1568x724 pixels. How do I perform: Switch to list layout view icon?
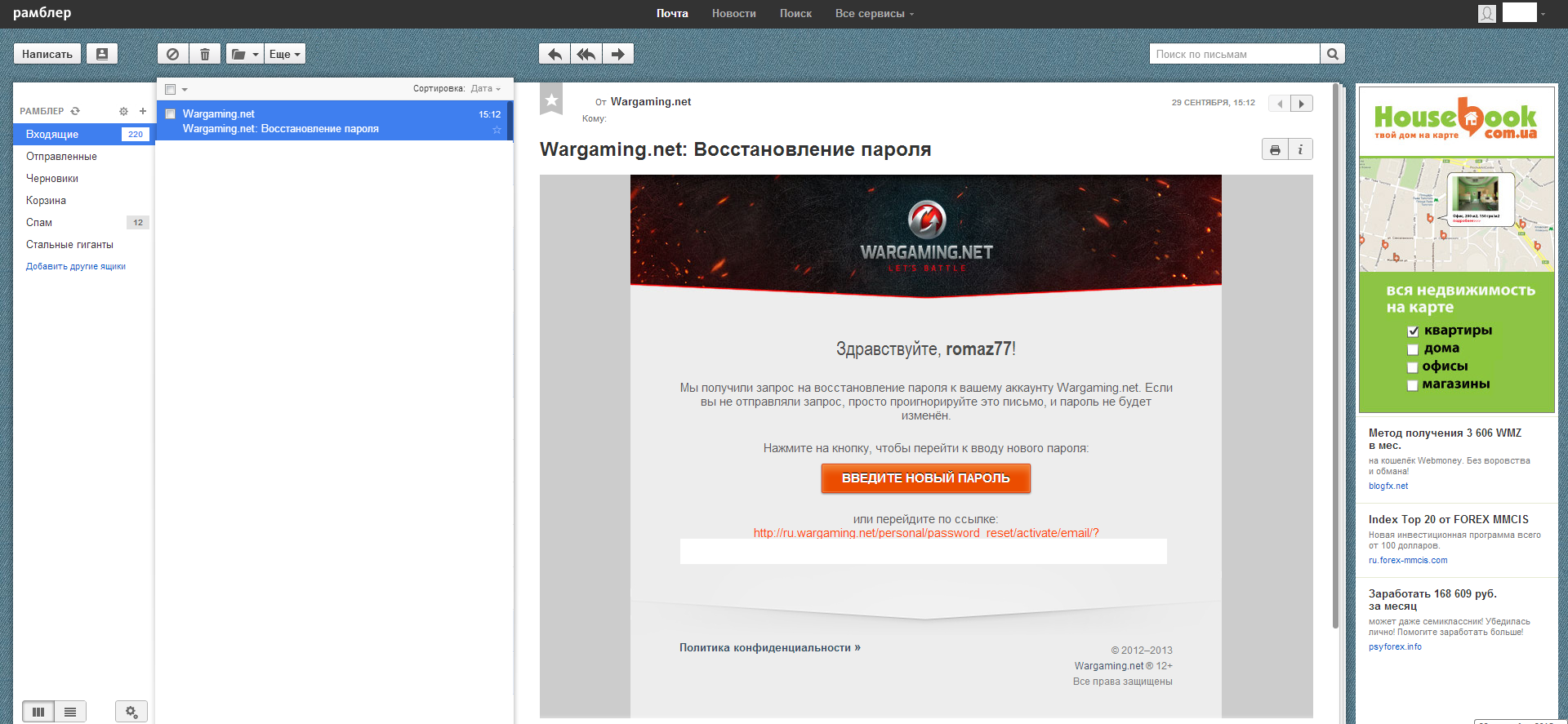click(70, 712)
